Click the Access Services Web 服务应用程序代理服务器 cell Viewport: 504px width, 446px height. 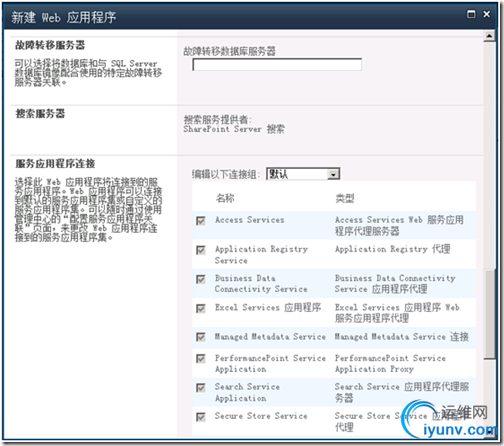pos(399,225)
